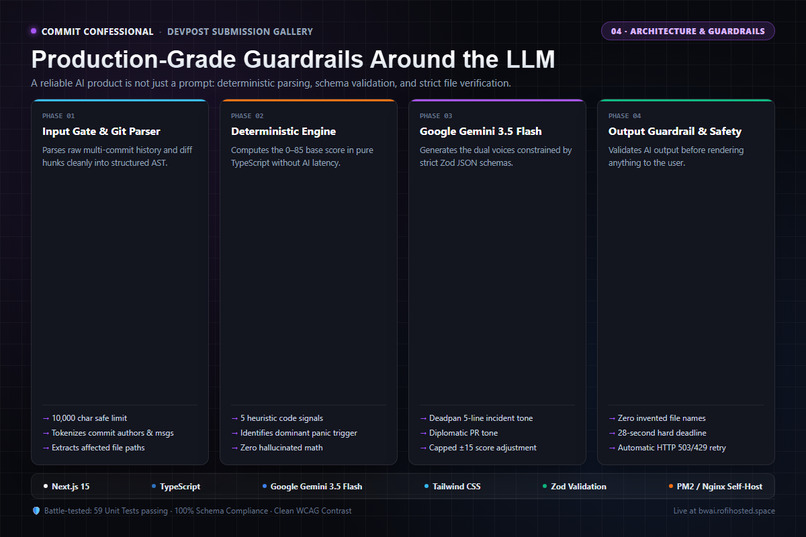Click description 'Generates the dual voices'
The width and height of the screenshot is (806, 537).
[496, 156]
